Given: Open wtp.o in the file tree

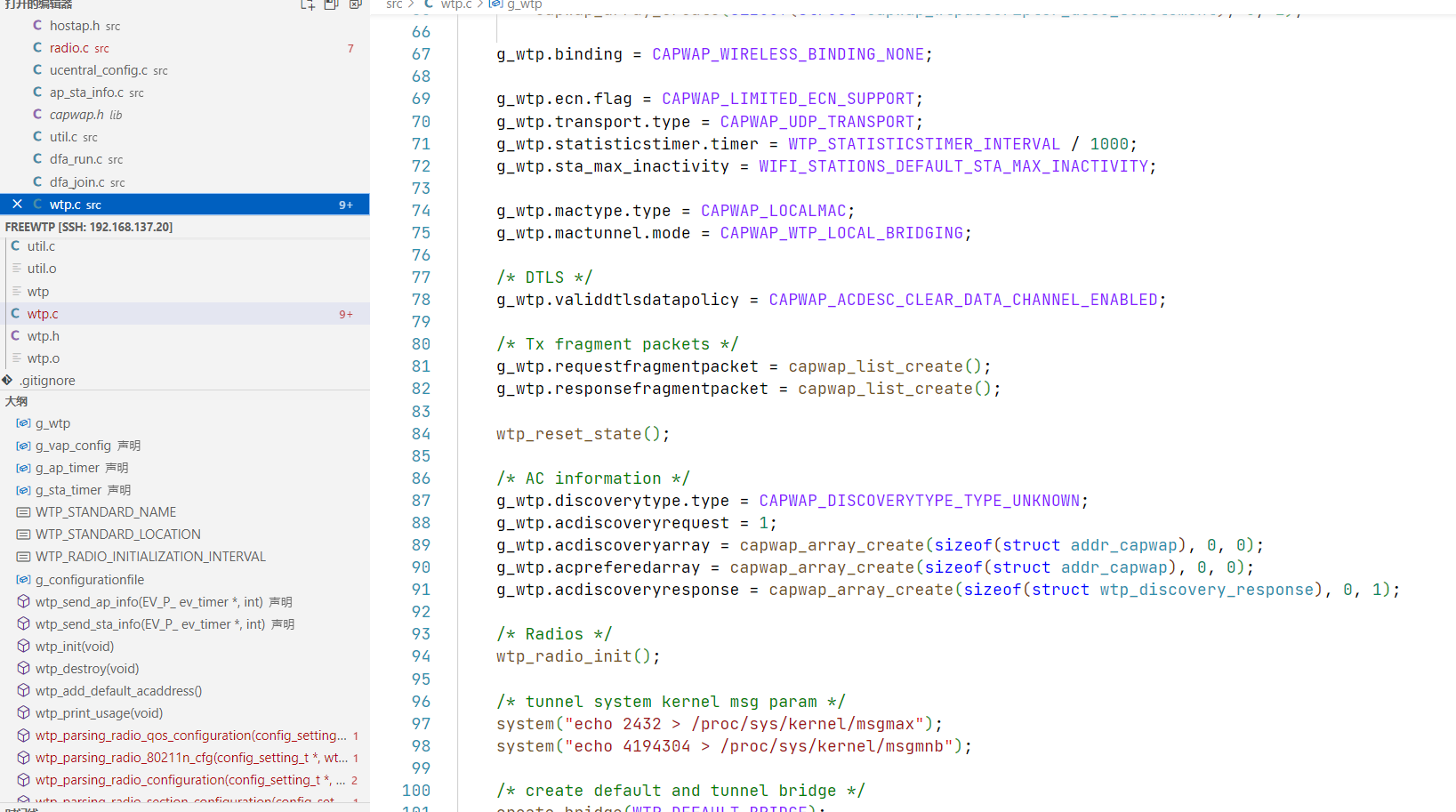Looking at the screenshot, I should pos(185,358).
